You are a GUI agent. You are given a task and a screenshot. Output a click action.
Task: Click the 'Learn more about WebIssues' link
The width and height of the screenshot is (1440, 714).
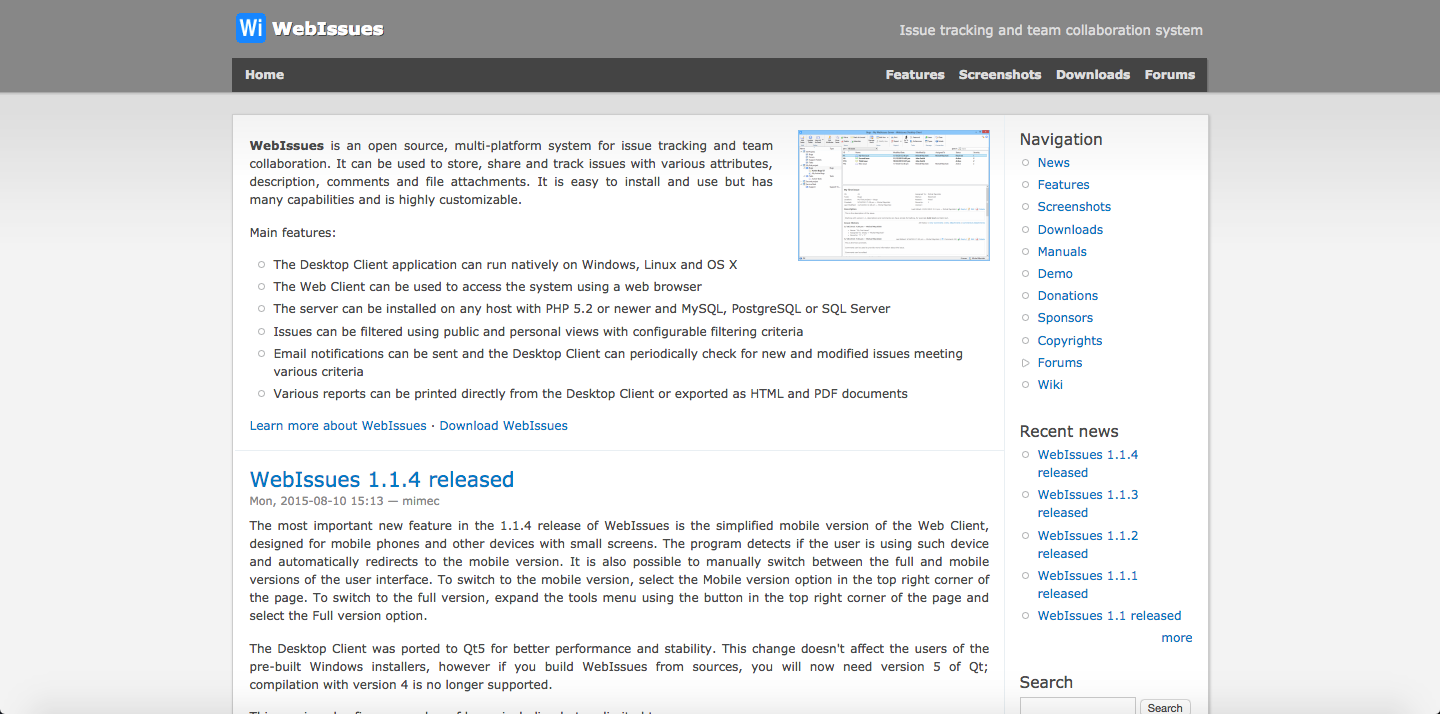point(338,426)
